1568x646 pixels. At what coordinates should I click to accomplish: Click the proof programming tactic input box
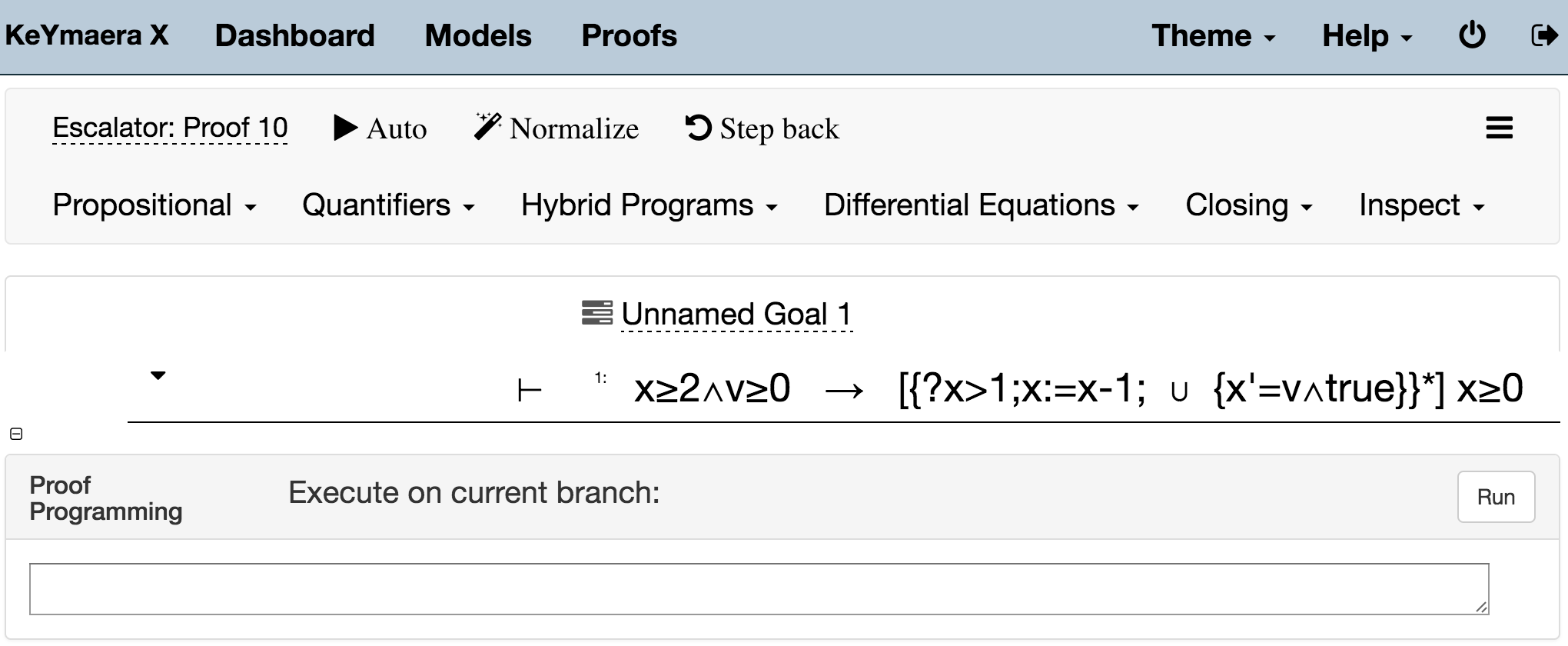pyautogui.click(x=759, y=589)
